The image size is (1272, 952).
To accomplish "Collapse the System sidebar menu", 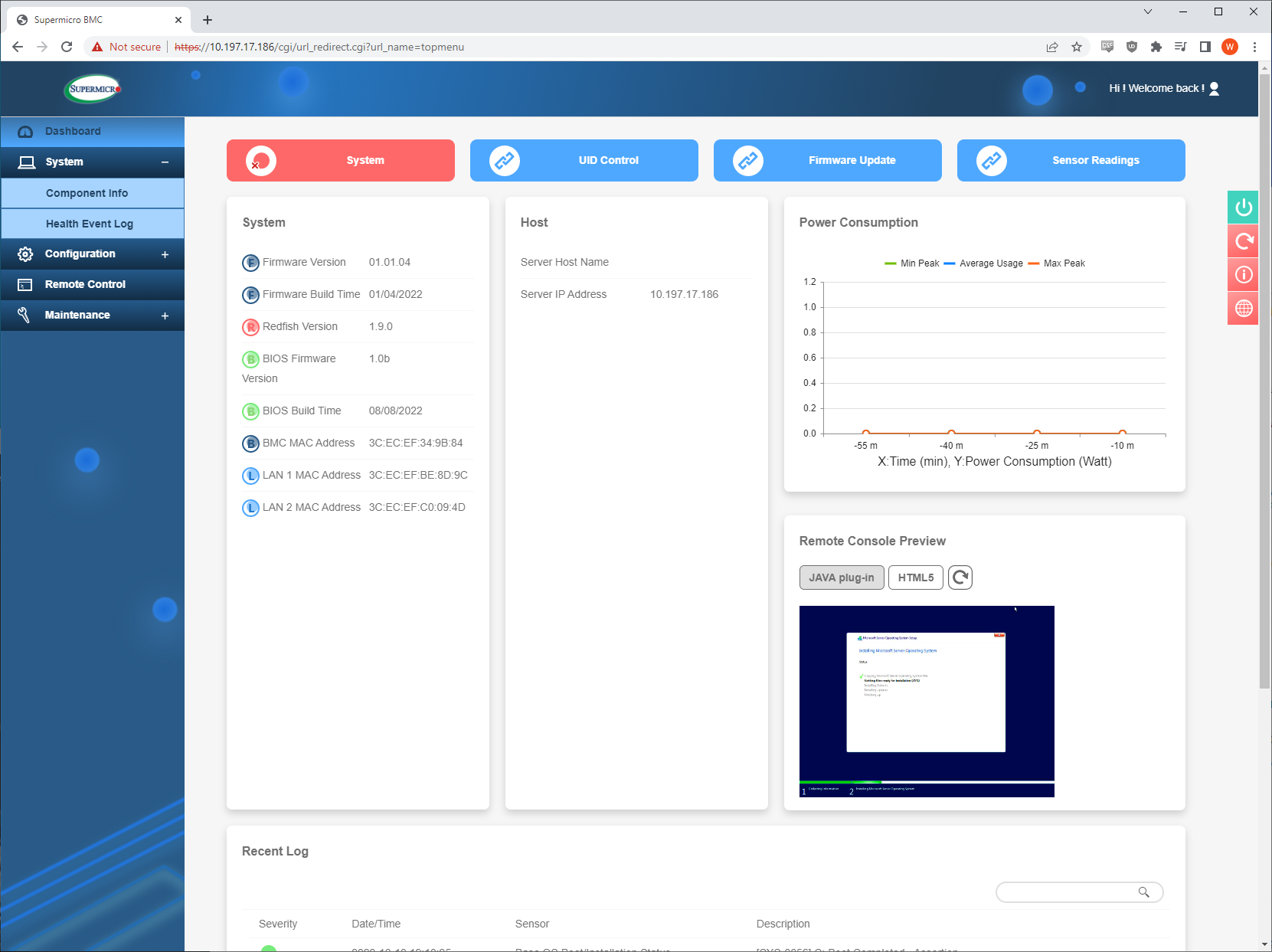I will click(x=165, y=162).
